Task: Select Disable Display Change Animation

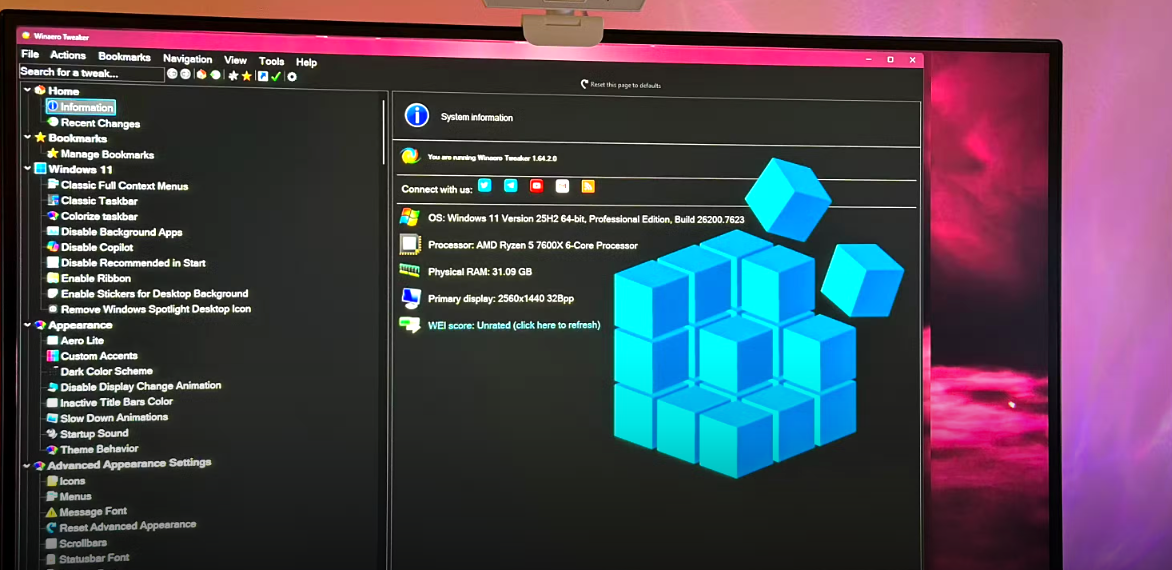Action: [141, 386]
